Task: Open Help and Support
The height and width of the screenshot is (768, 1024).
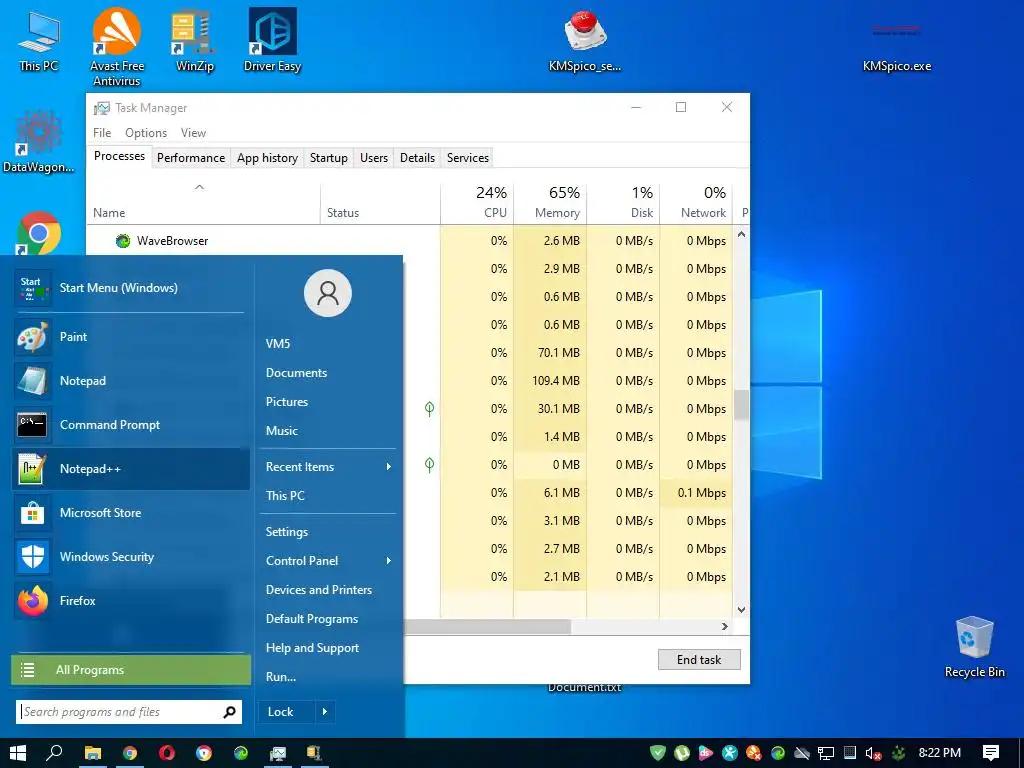Action: pos(312,648)
